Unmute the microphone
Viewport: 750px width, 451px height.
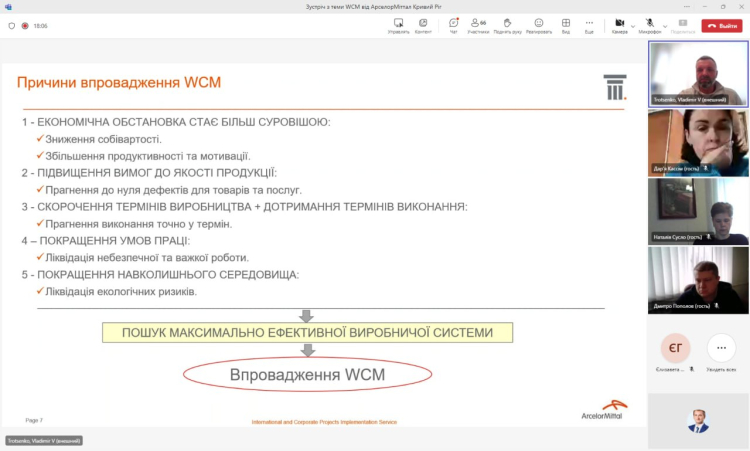point(648,23)
